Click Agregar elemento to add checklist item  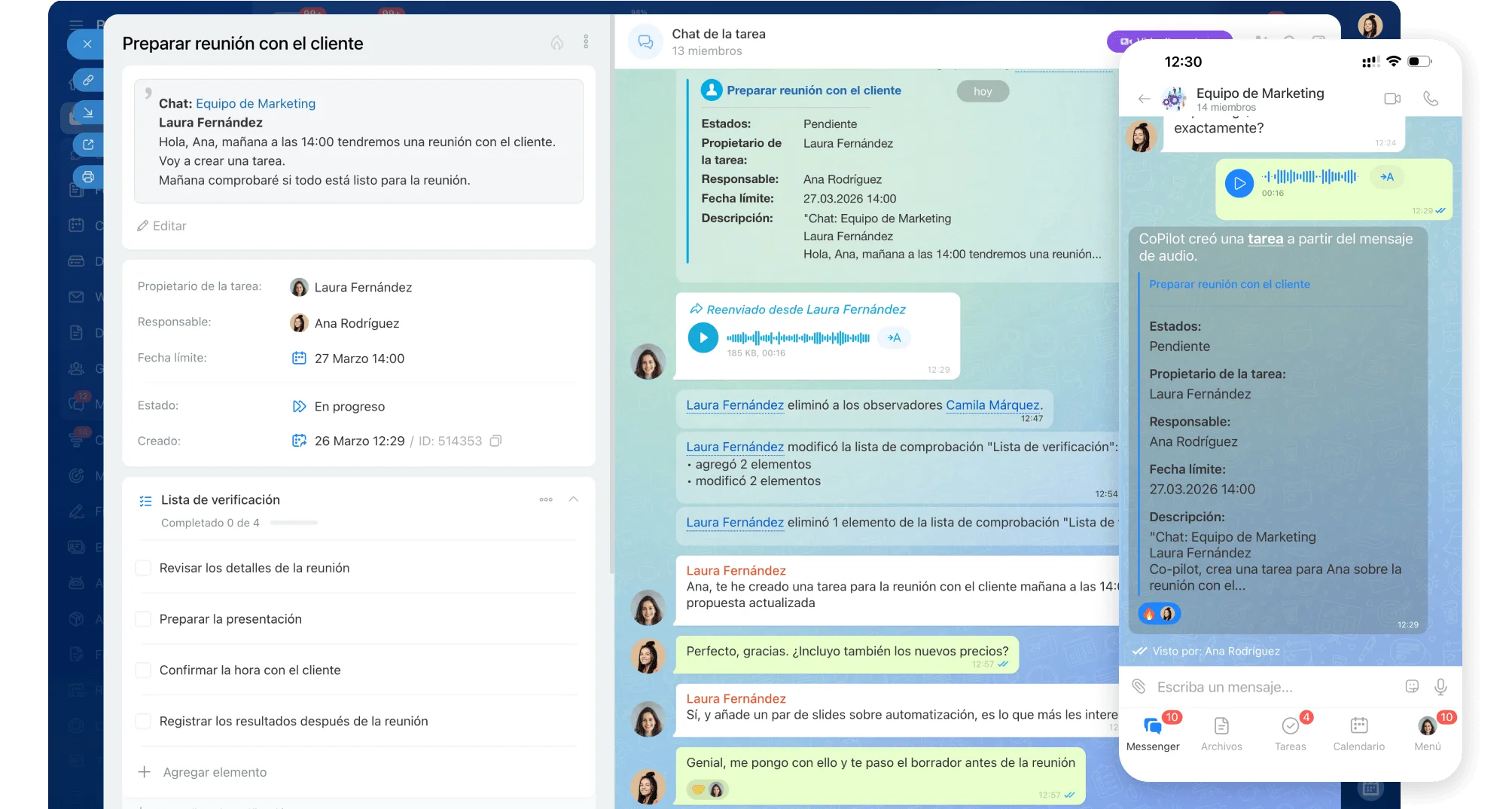point(203,772)
